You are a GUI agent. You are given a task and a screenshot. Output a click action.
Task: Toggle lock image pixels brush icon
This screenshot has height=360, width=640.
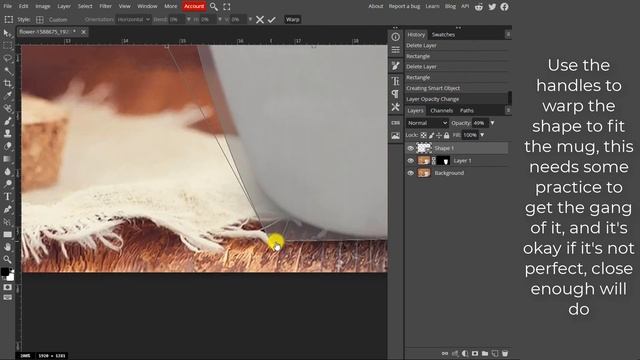[431, 135]
